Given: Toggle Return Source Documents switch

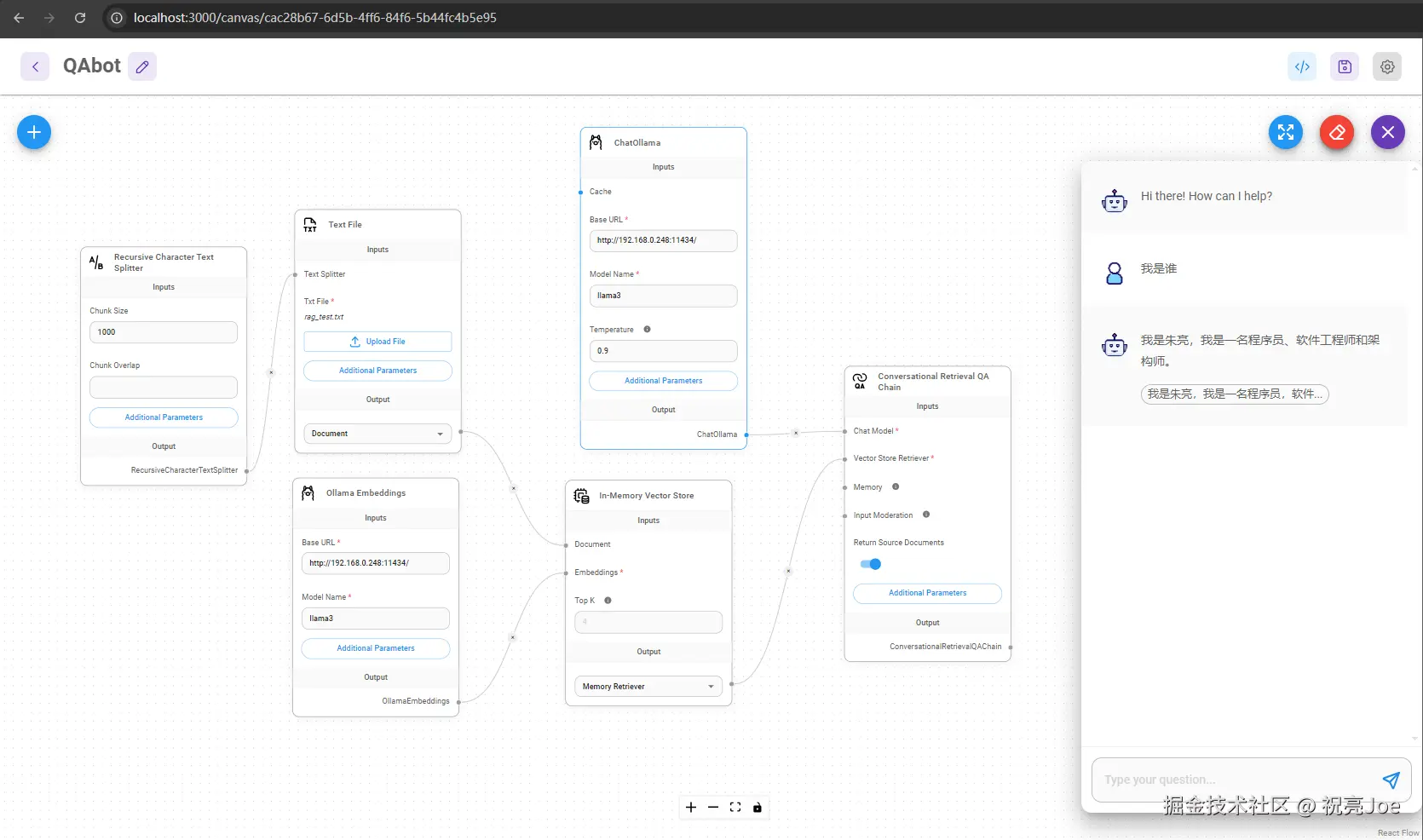Looking at the screenshot, I should pos(871,564).
